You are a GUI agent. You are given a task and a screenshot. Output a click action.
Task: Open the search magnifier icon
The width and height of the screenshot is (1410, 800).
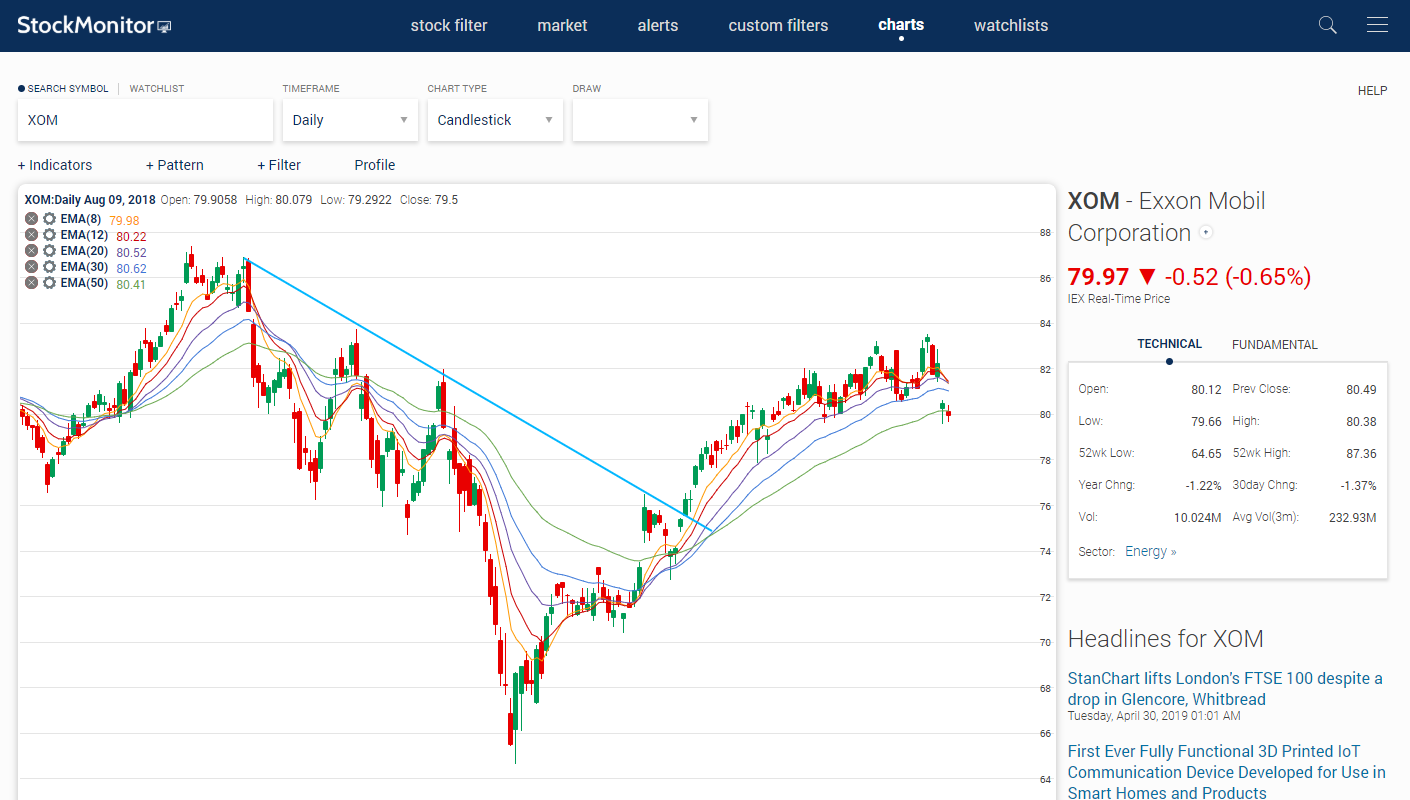point(1328,25)
